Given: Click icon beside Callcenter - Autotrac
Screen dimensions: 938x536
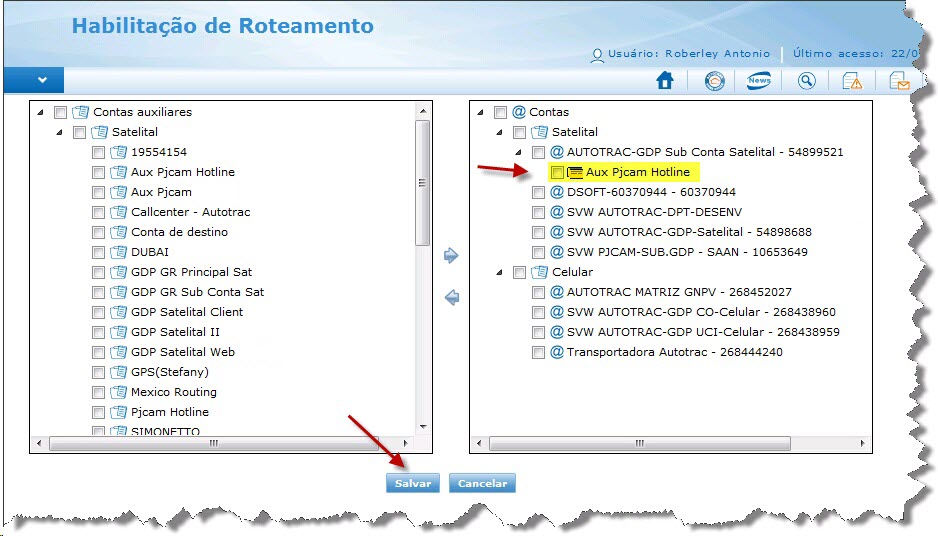Looking at the screenshot, I should 118,212.
